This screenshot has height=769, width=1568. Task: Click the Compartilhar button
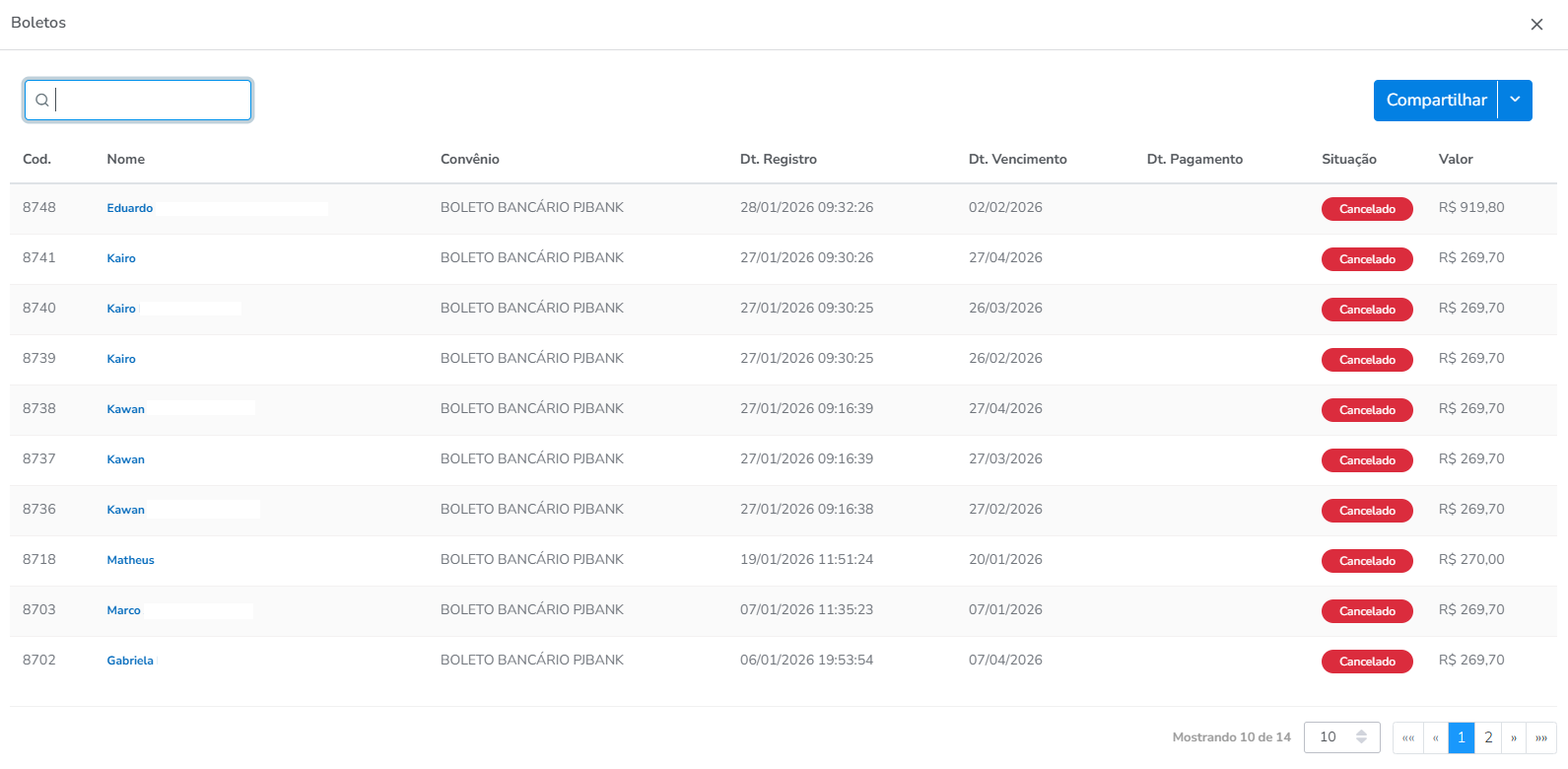point(1435,101)
